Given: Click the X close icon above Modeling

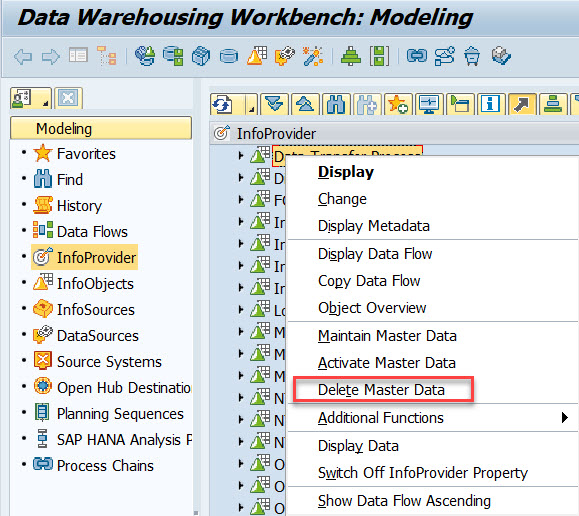Looking at the screenshot, I should (68, 98).
